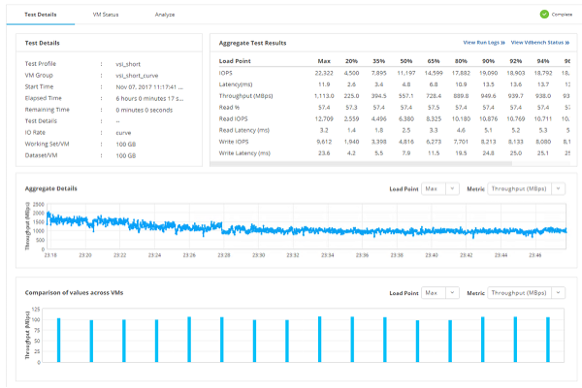Click the Working Set/VM value 100 GB
The width and height of the screenshot is (582, 388).
click(x=126, y=144)
